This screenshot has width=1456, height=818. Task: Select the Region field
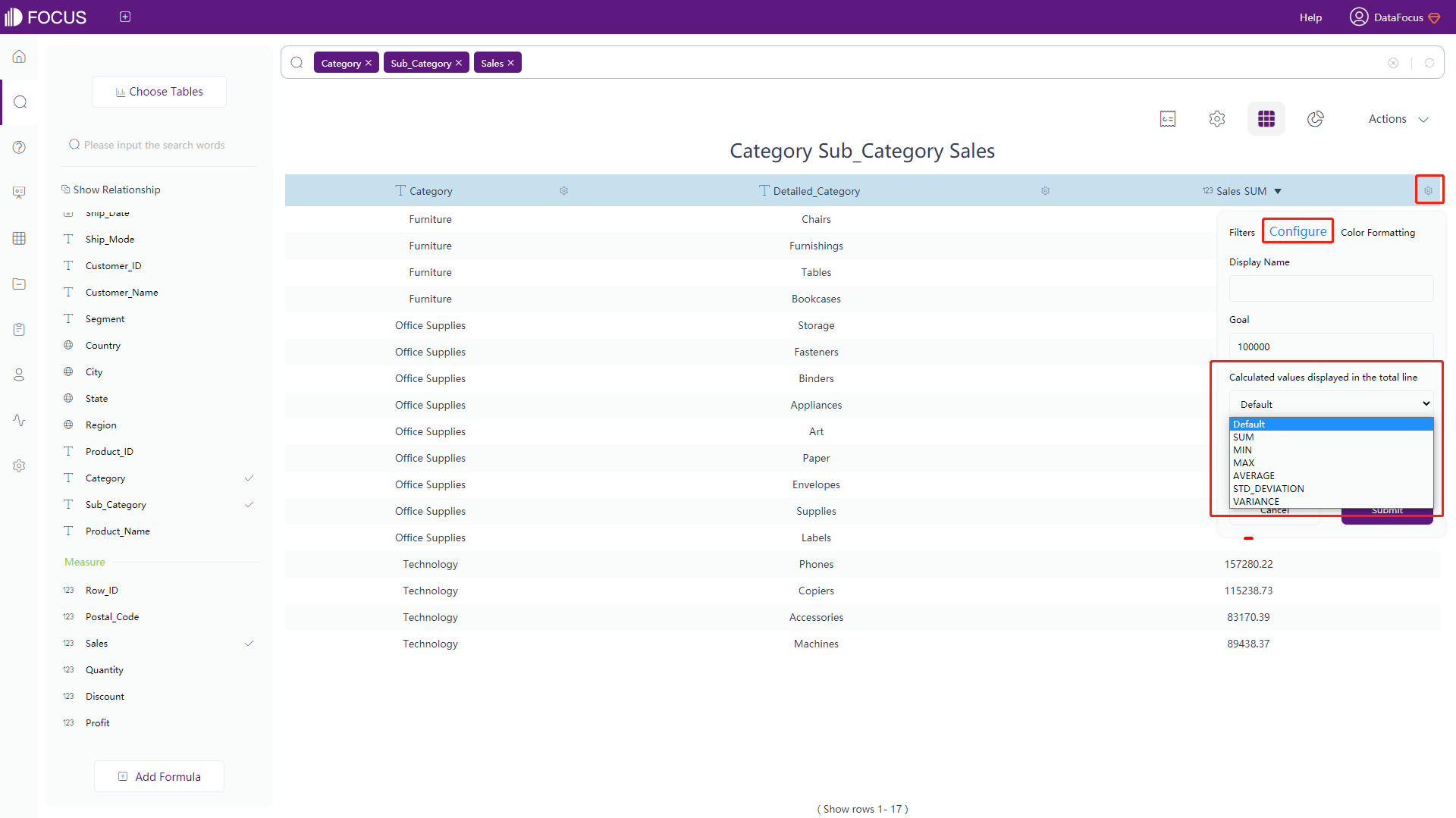(x=101, y=425)
